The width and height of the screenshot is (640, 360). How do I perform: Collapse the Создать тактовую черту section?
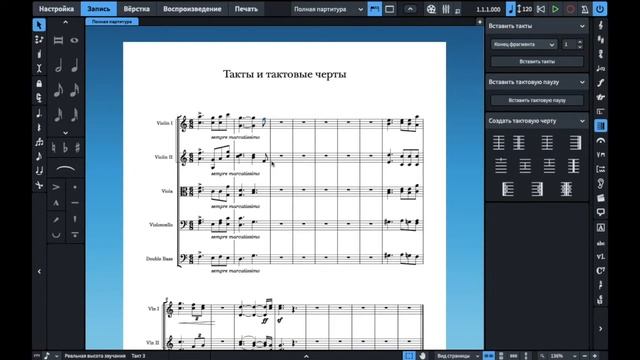pos(582,121)
